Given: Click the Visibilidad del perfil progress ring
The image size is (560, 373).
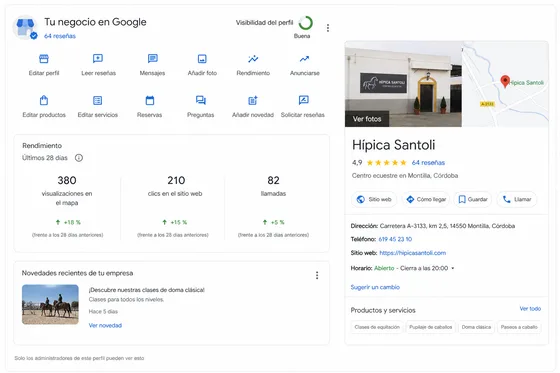Looking at the screenshot, I should click(x=306, y=23).
